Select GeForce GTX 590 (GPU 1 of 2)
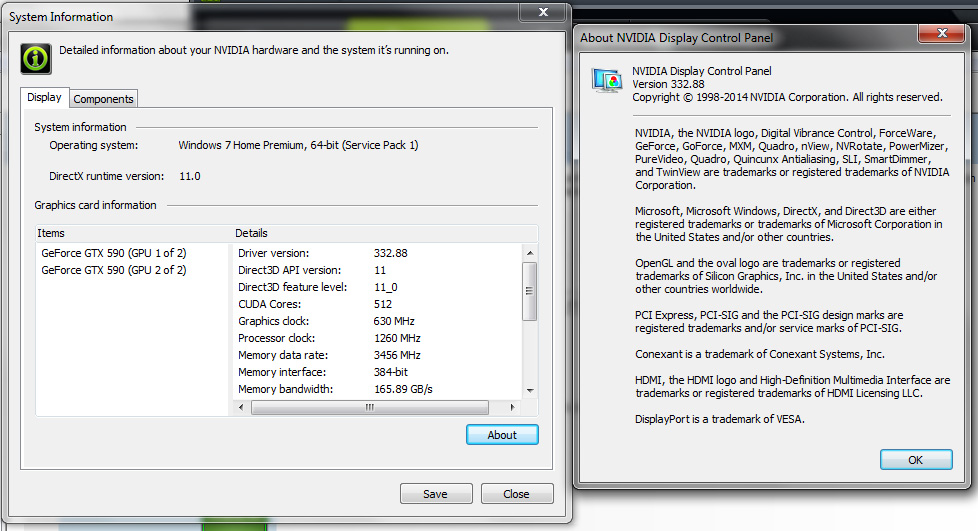The height and width of the screenshot is (531, 978). (114, 253)
